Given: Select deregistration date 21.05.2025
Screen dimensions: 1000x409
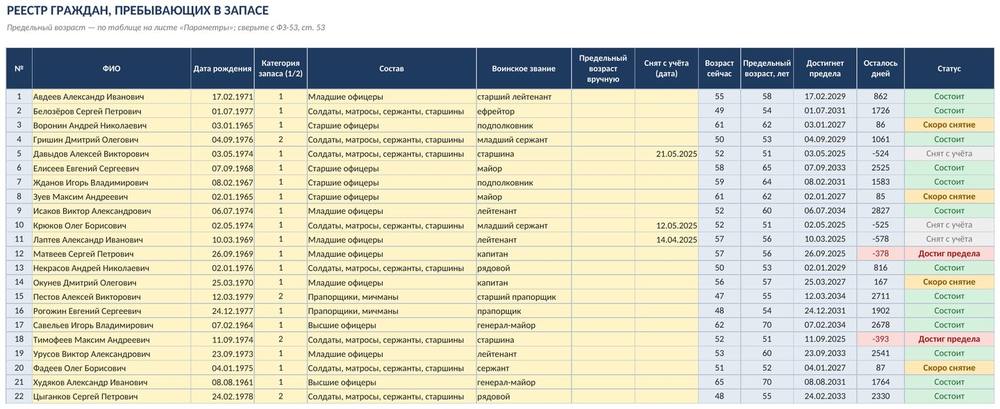Looking at the screenshot, I should click(x=666, y=154).
